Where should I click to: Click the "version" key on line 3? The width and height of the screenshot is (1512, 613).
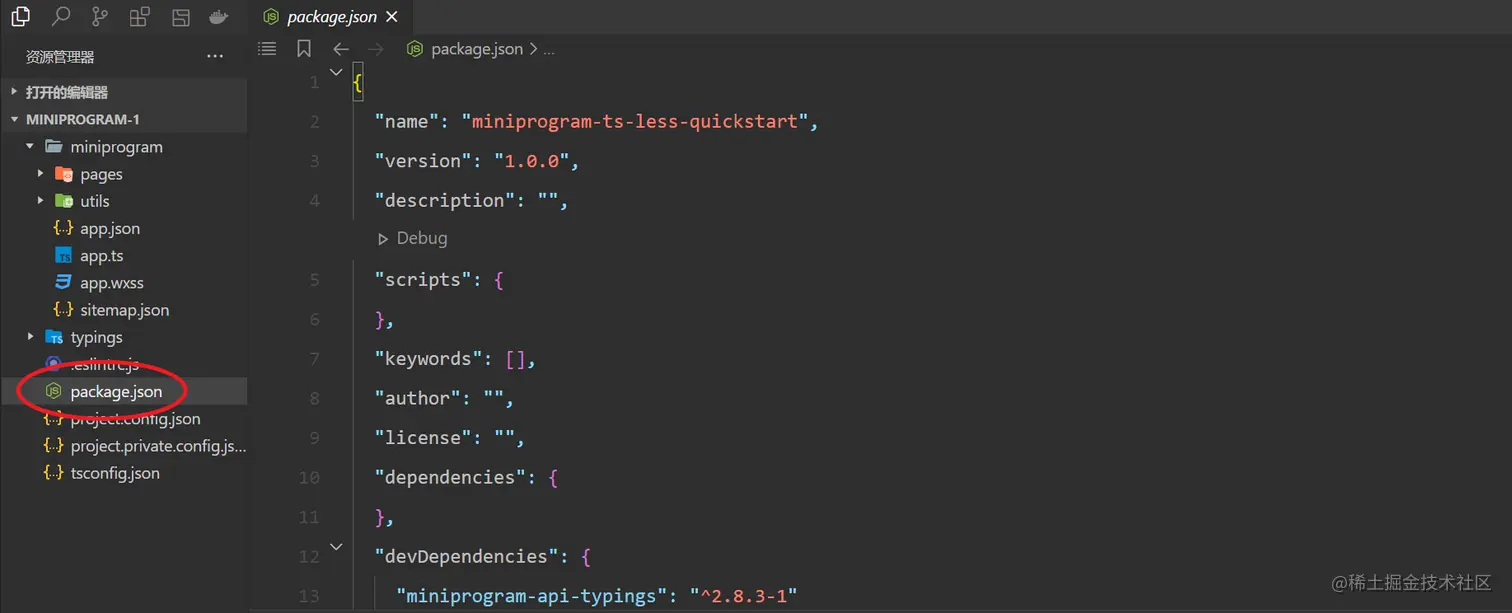point(424,161)
